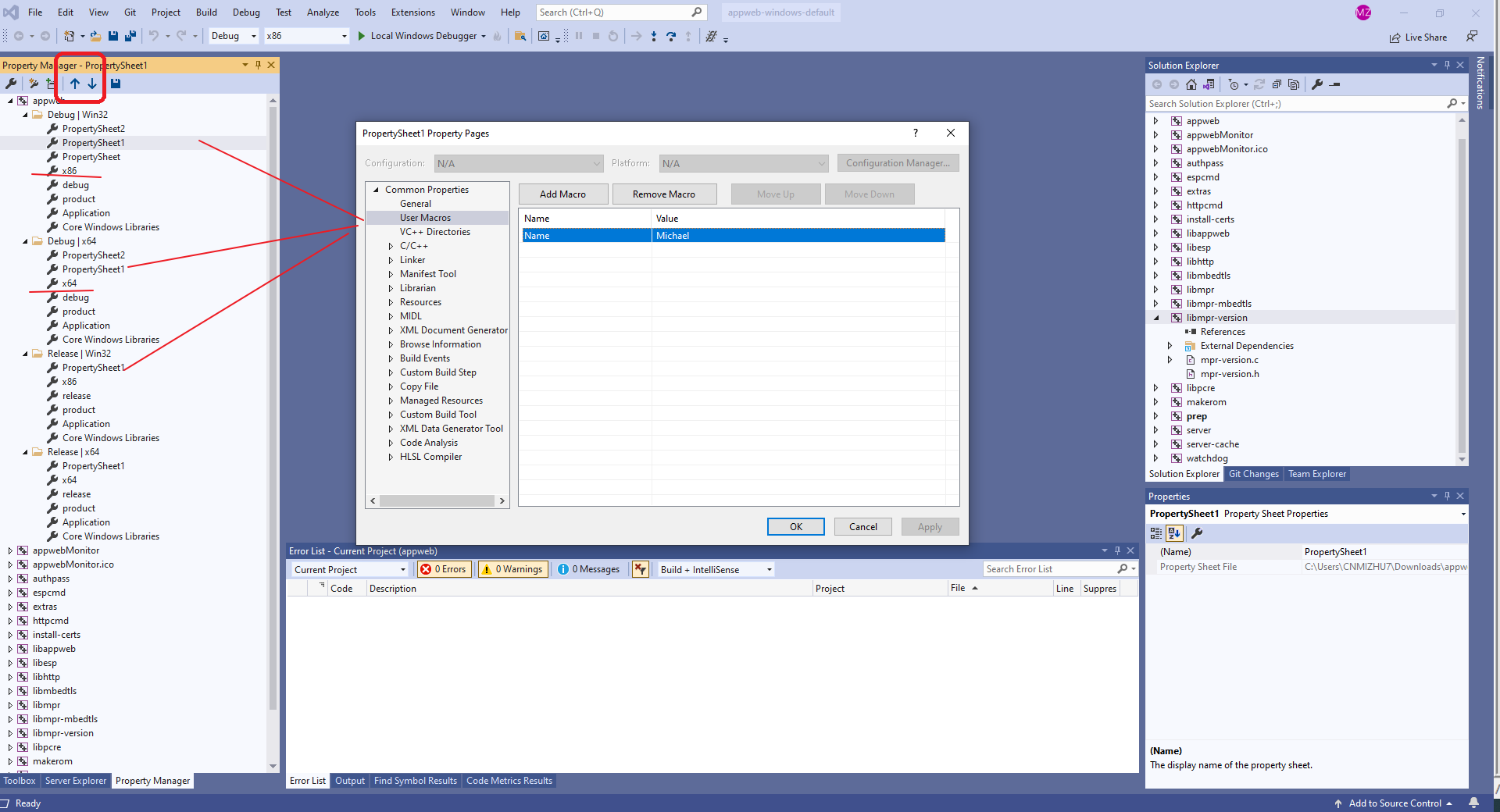Click the Property Manager save icon
1500x812 pixels.
point(116,84)
